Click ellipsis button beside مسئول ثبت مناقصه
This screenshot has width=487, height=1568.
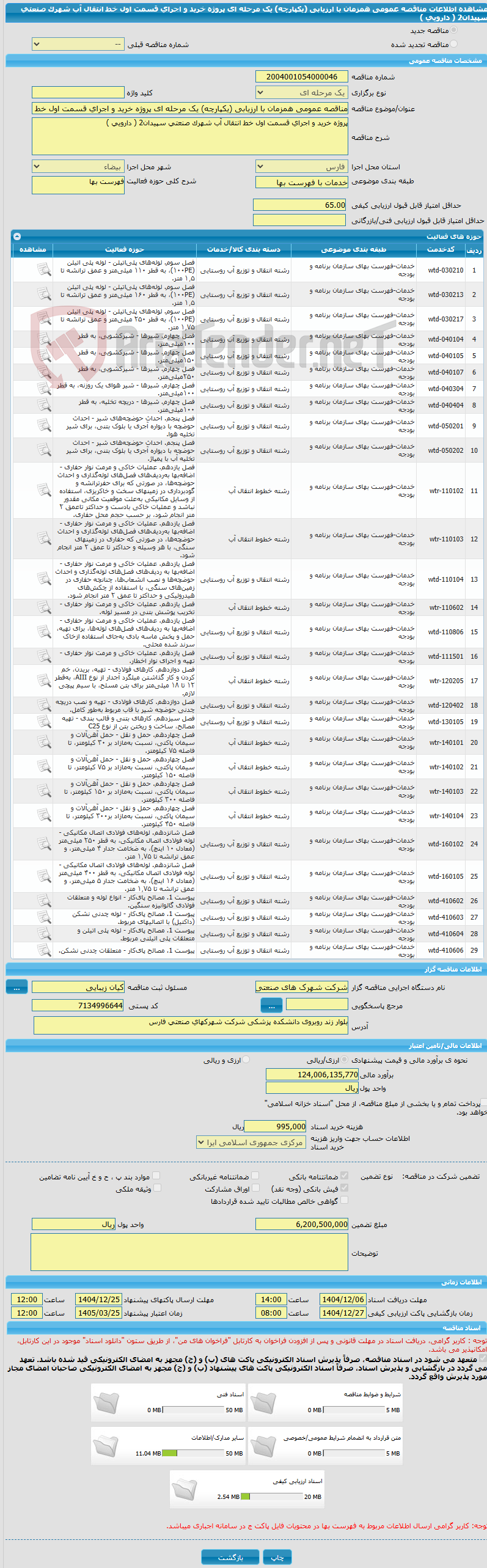tap(16, 987)
